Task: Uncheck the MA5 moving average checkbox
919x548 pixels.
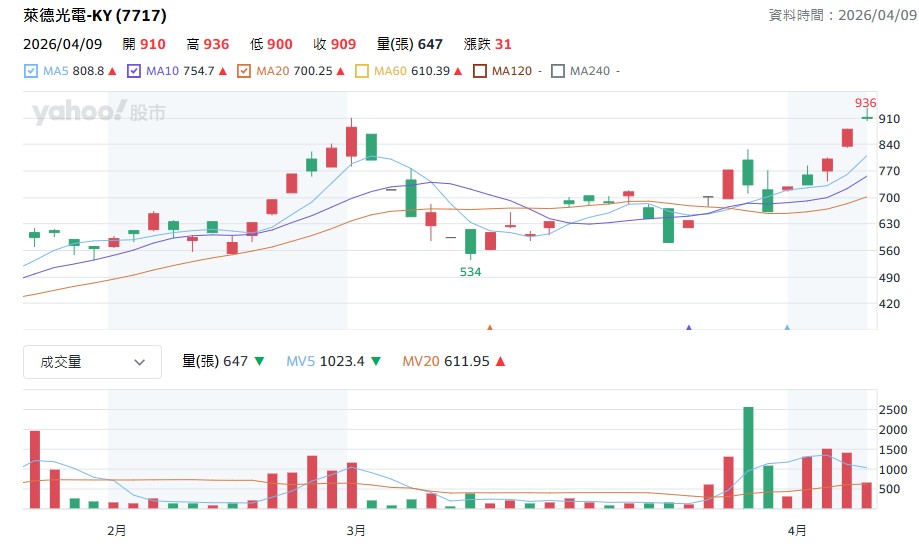Action: pyautogui.click(x=30, y=71)
